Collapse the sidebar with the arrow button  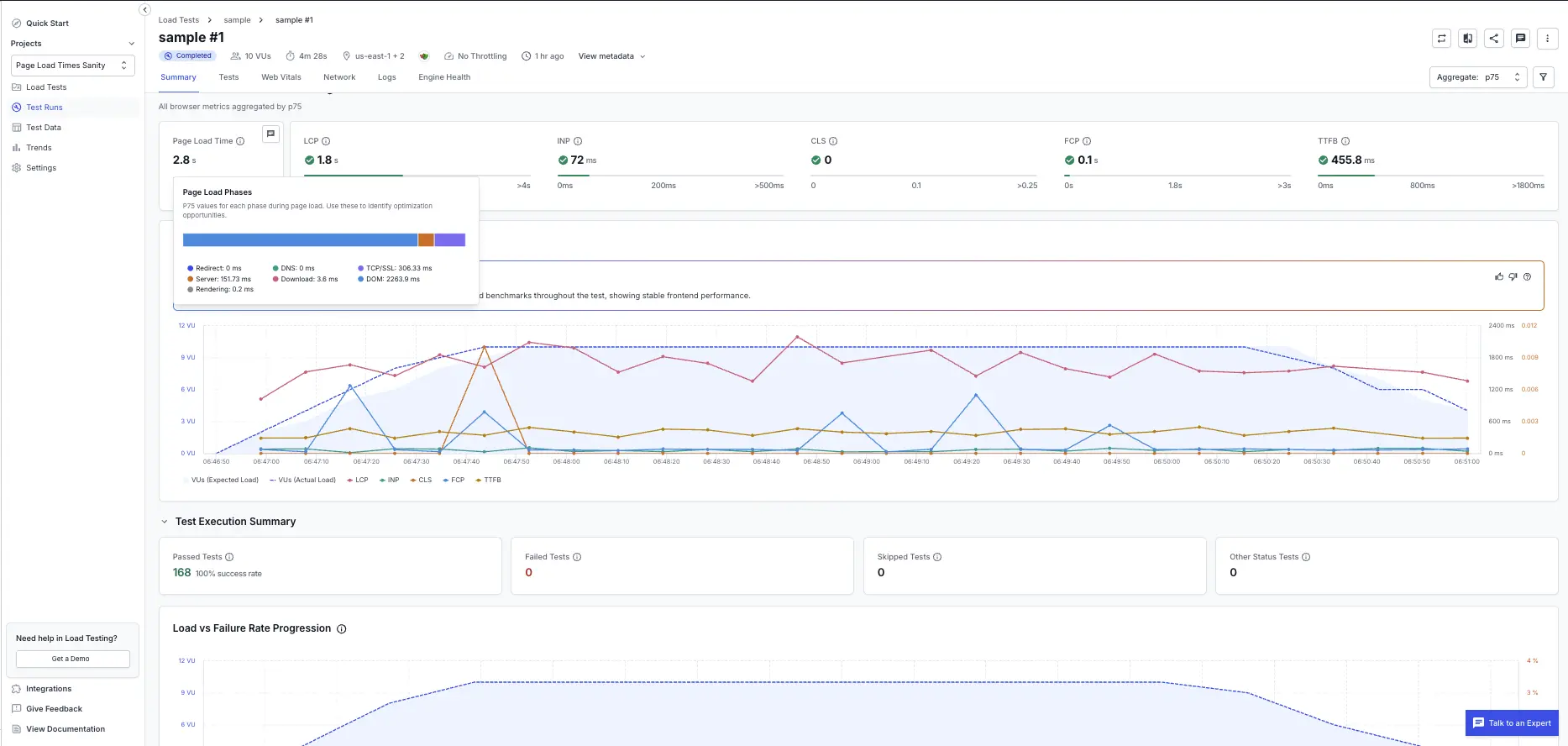pyautogui.click(x=144, y=9)
